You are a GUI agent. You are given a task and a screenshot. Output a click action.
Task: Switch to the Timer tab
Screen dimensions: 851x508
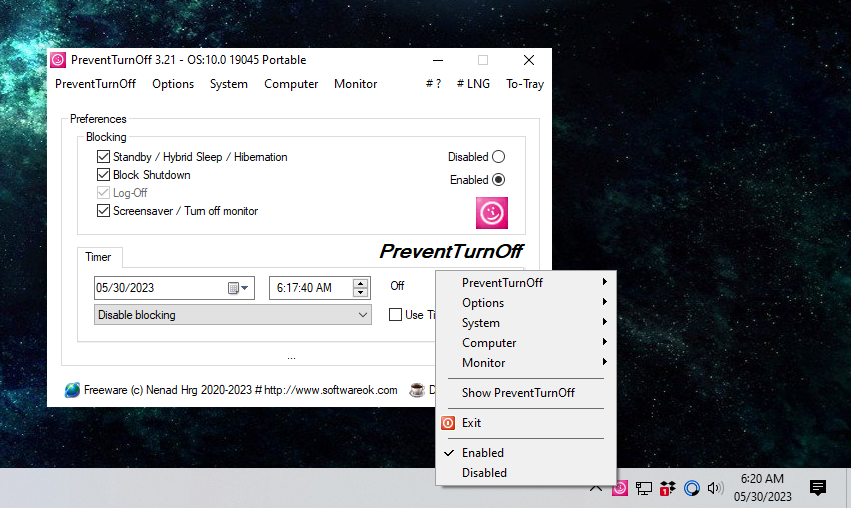coord(98,257)
